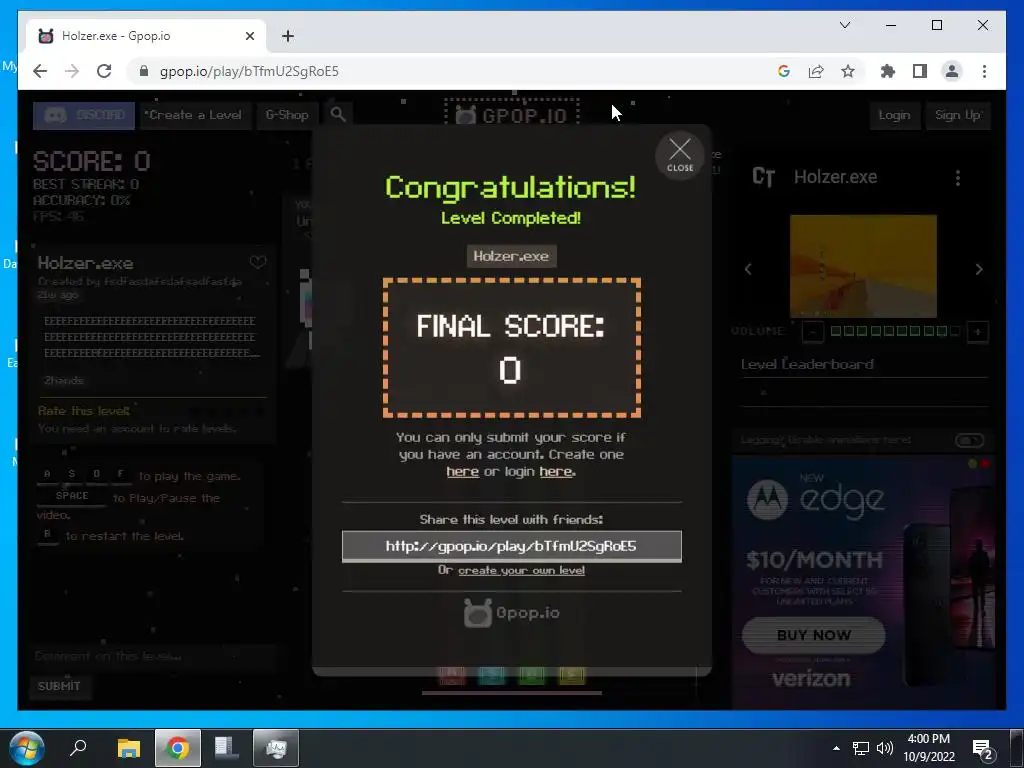Click the 'here' link to create an account

[462, 472]
